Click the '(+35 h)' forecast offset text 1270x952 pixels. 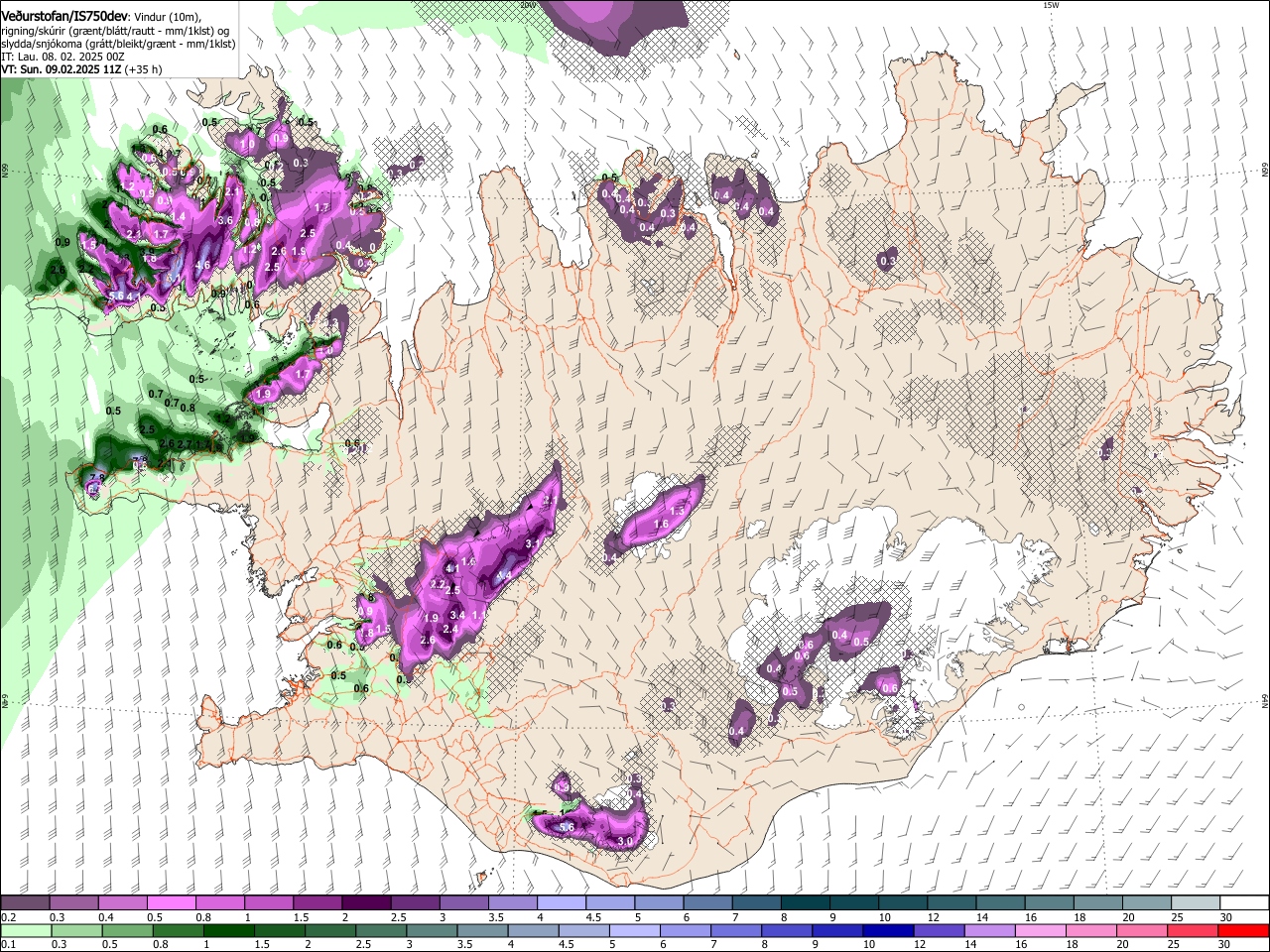tap(143, 69)
